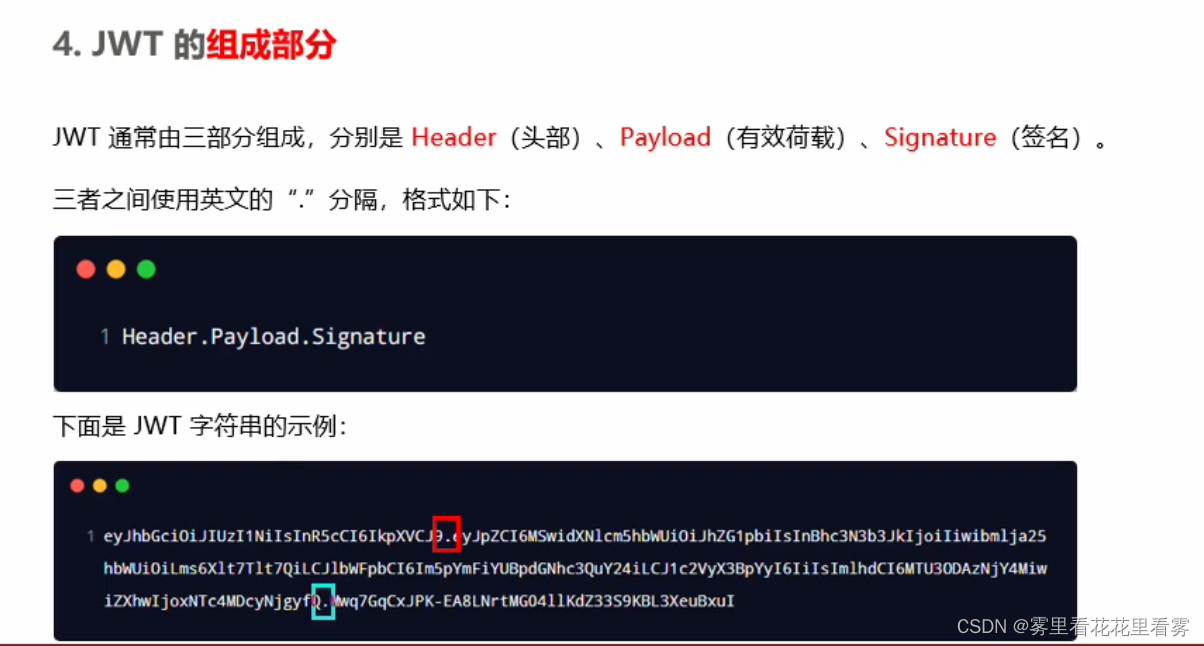Click the code line Header.Payload.Signature
Screen dimensions: 1204x646
274,337
